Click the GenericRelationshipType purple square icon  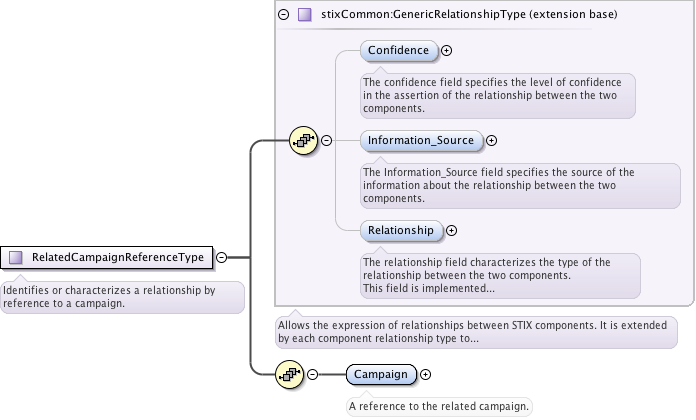(304, 15)
